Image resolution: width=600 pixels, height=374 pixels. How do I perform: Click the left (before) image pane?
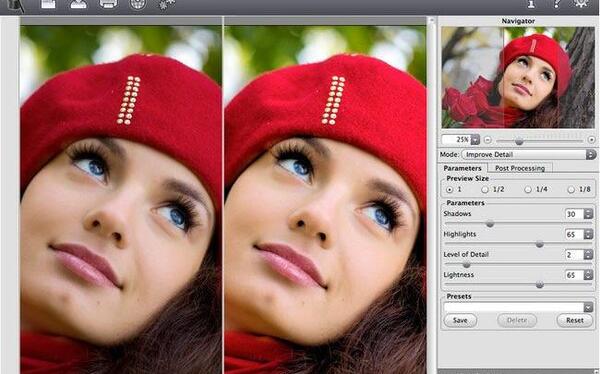tap(121, 199)
